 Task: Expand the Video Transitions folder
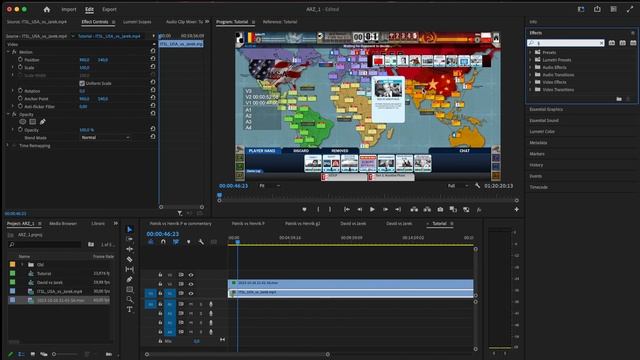(x=530, y=89)
